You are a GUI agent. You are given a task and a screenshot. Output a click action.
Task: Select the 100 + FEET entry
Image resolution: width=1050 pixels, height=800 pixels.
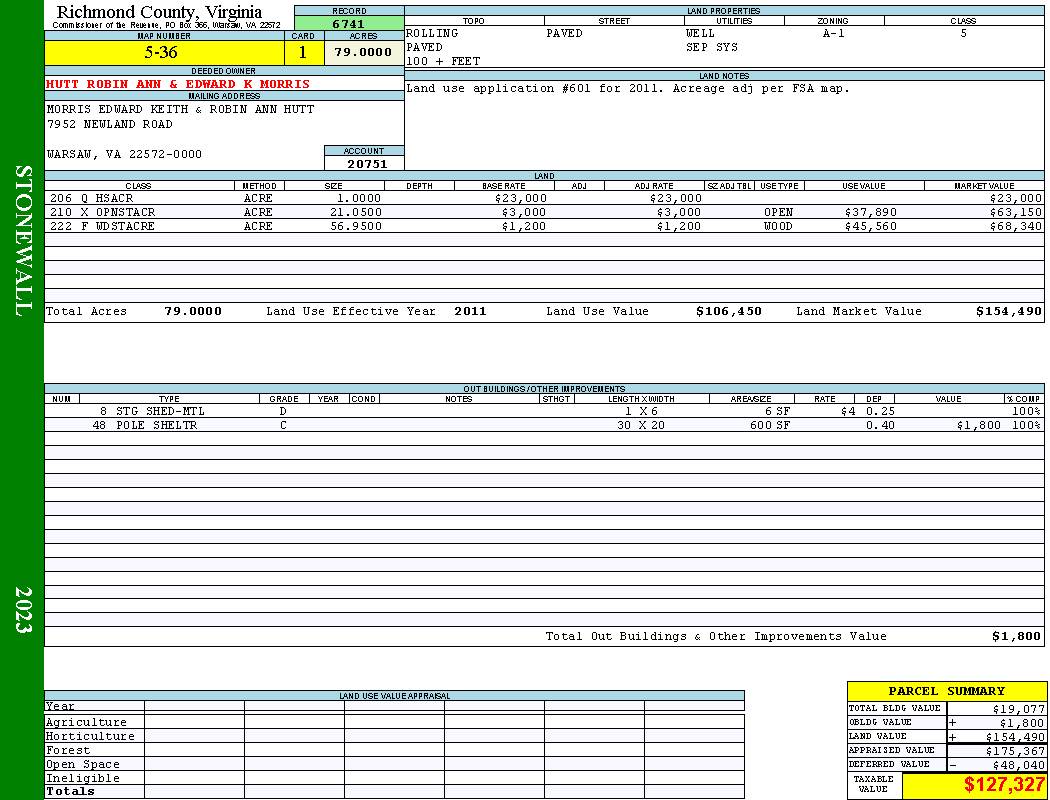tap(443, 62)
